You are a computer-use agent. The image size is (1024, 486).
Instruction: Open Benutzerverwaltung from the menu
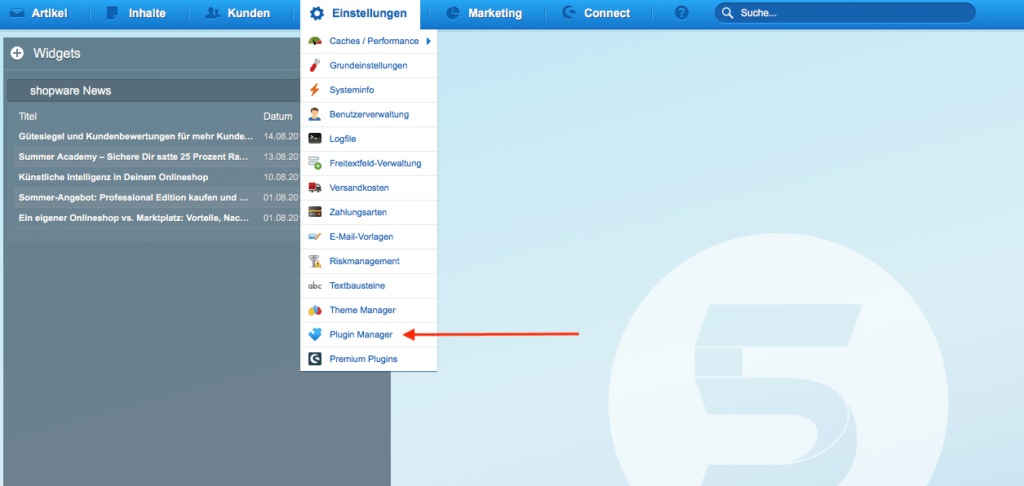click(x=368, y=114)
